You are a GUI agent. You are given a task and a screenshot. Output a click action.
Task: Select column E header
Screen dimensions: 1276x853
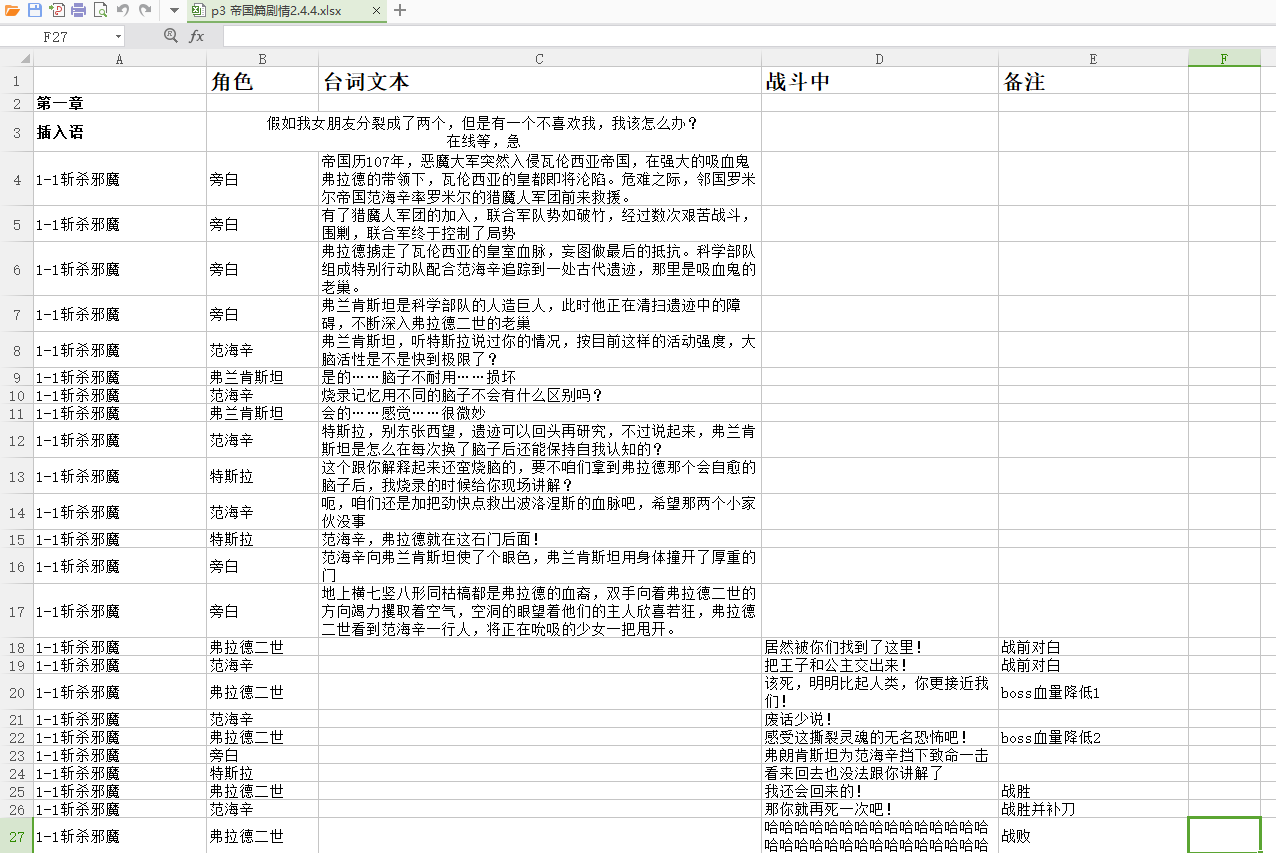point(1093,58)
